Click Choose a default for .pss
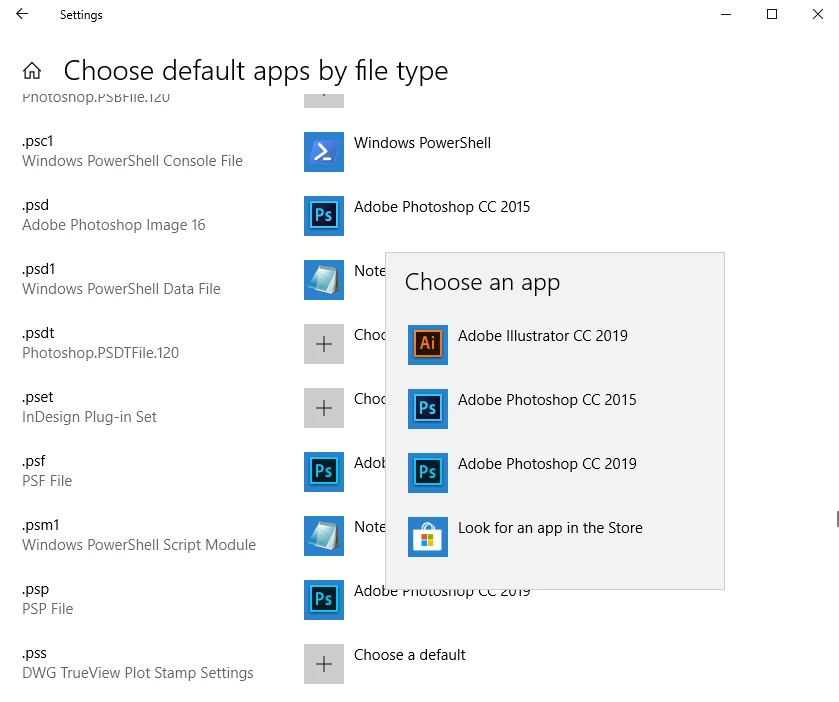 (x=409, y=655)
